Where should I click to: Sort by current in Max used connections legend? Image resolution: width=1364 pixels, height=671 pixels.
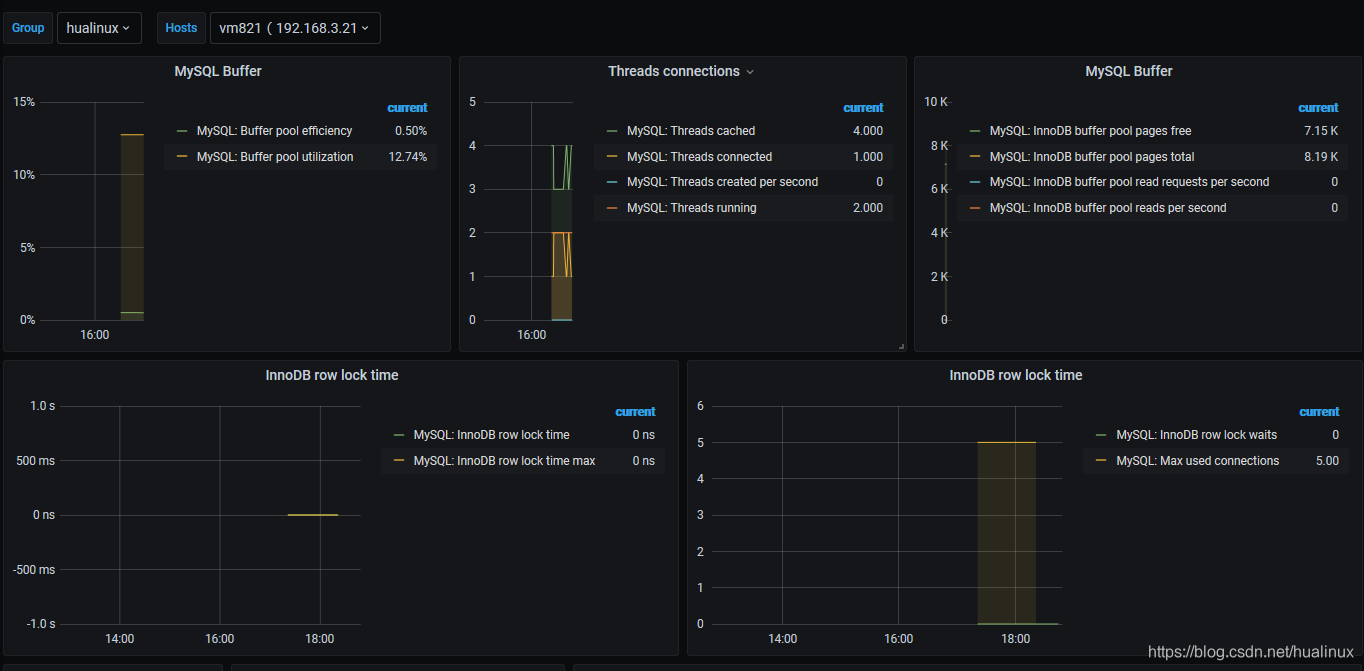pyautogui.click(x=1319, y=412)
